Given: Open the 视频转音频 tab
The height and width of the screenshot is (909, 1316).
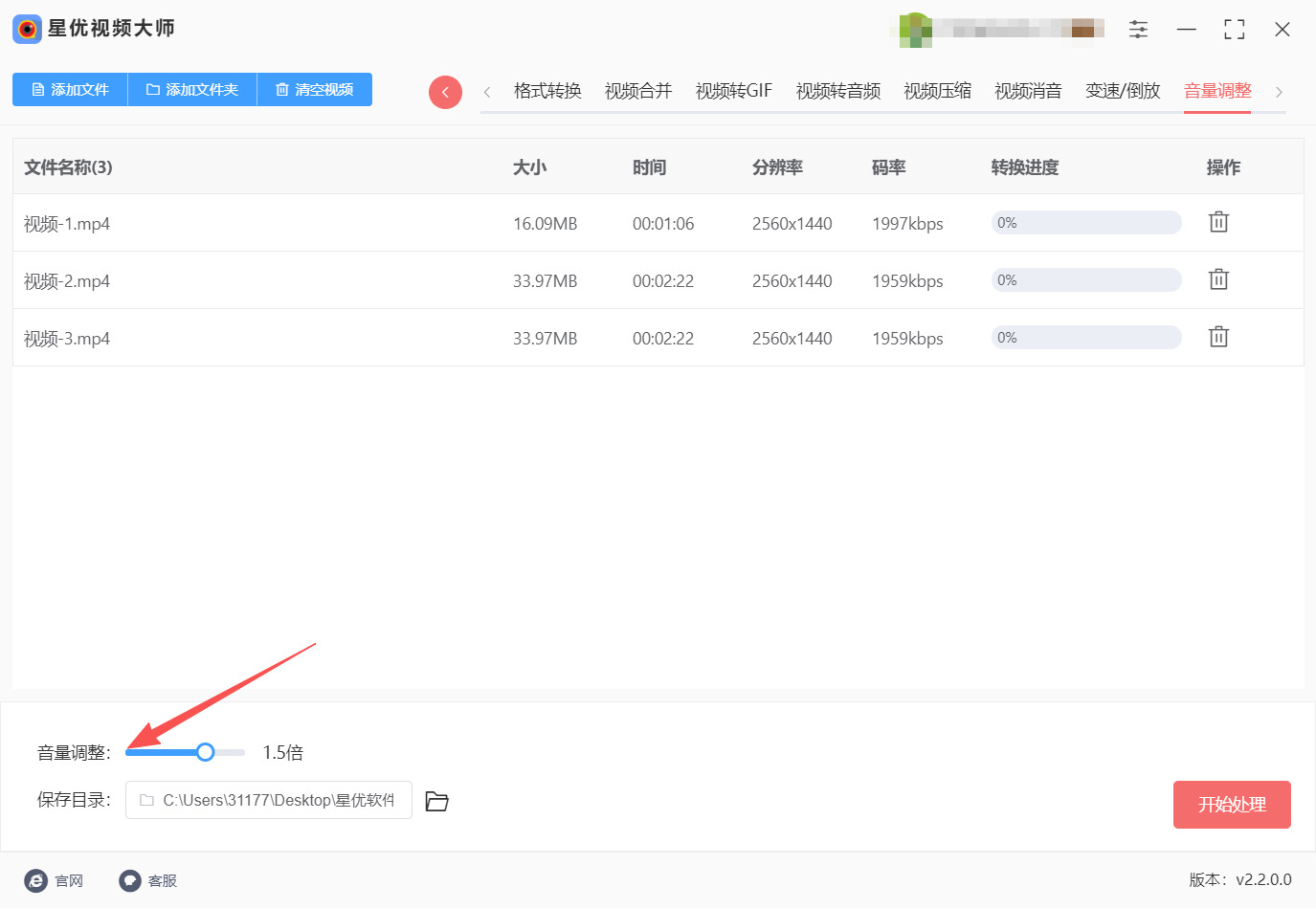Looking at the screenshot, I should (838, 91).
